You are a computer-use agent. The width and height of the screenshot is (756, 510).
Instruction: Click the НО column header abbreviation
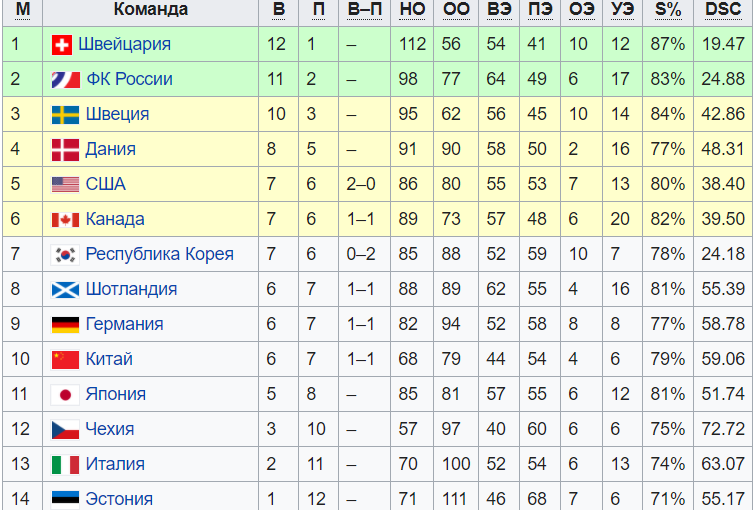[x=412, y=9]
